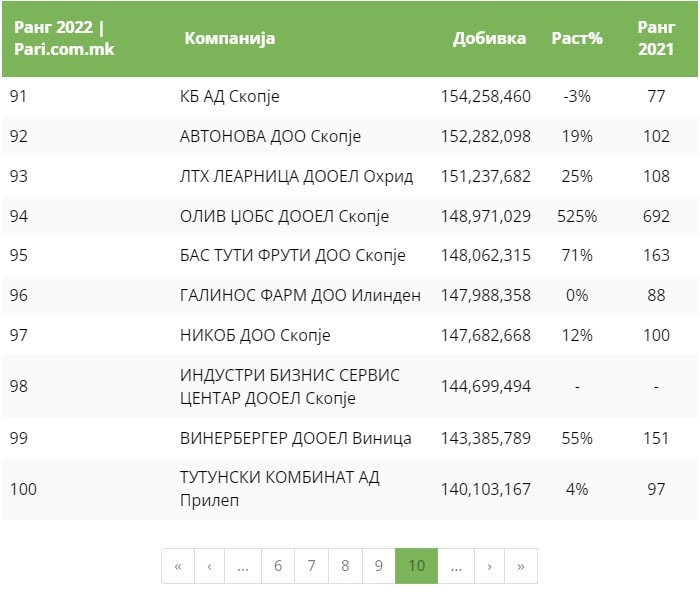Go to previous page with single-left arrow
The height and width of the screenshot is (600, 700).
pyautogui.click(x=209, y=566)
